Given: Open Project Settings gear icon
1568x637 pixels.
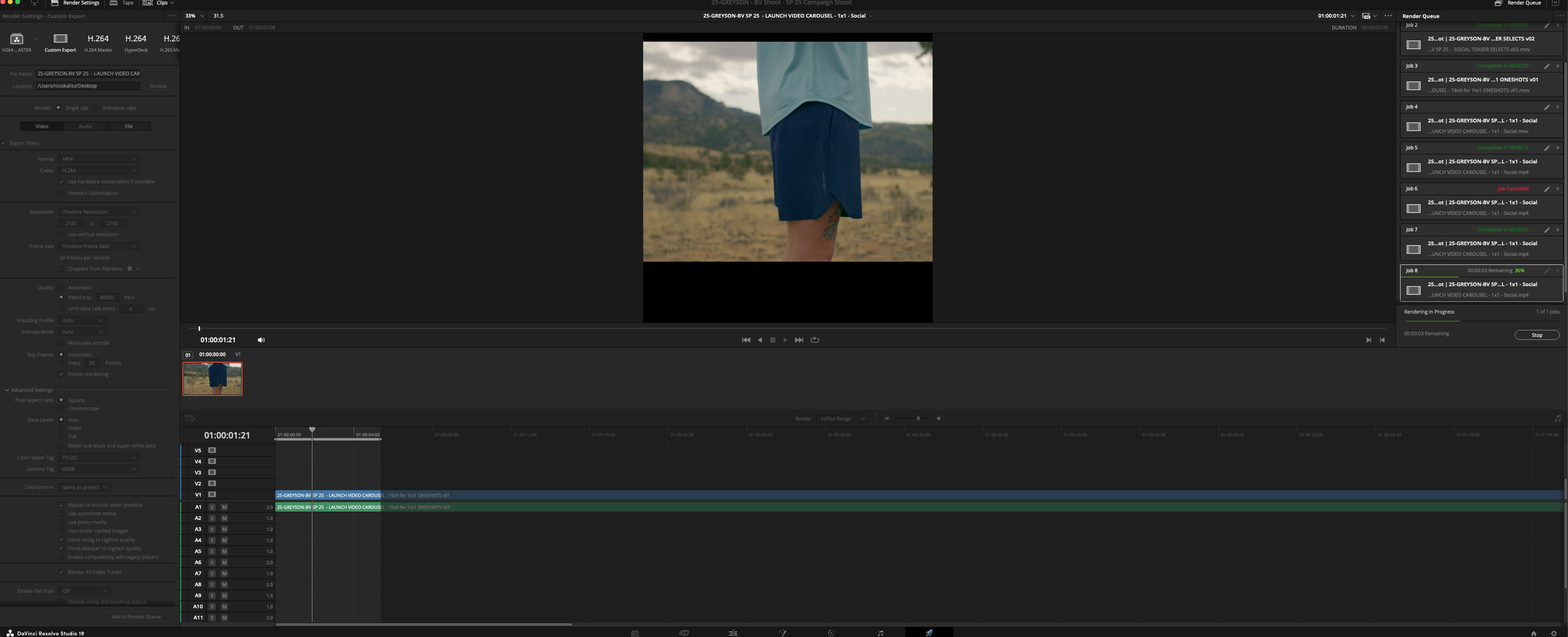Looking at the screenshot, I should point(1553,633).
